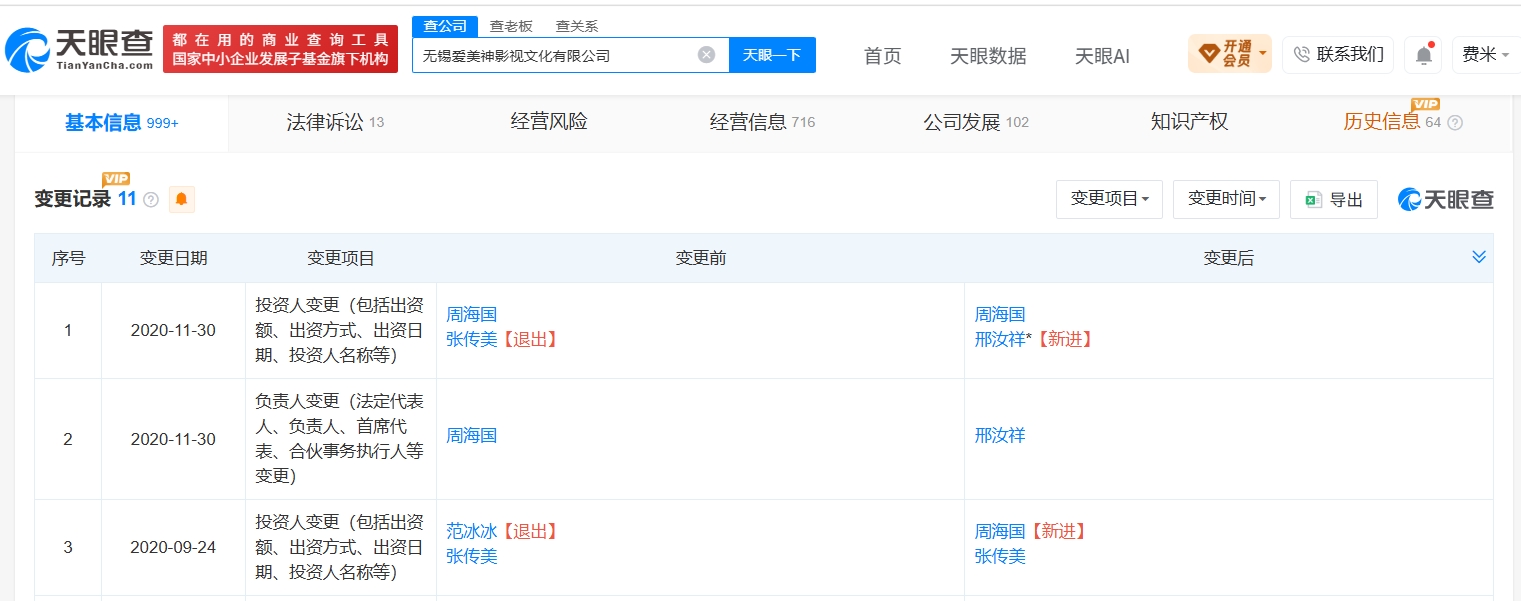Switch to the 经营风险 tab

tap(549, 122)
